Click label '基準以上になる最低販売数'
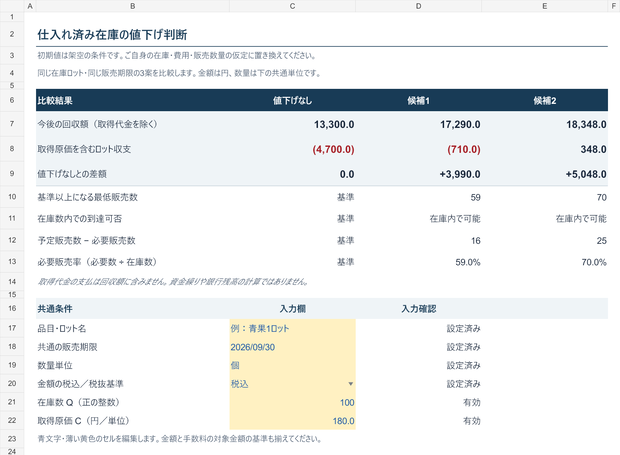Viewport: 620px width, 455px height. [87, 197]
